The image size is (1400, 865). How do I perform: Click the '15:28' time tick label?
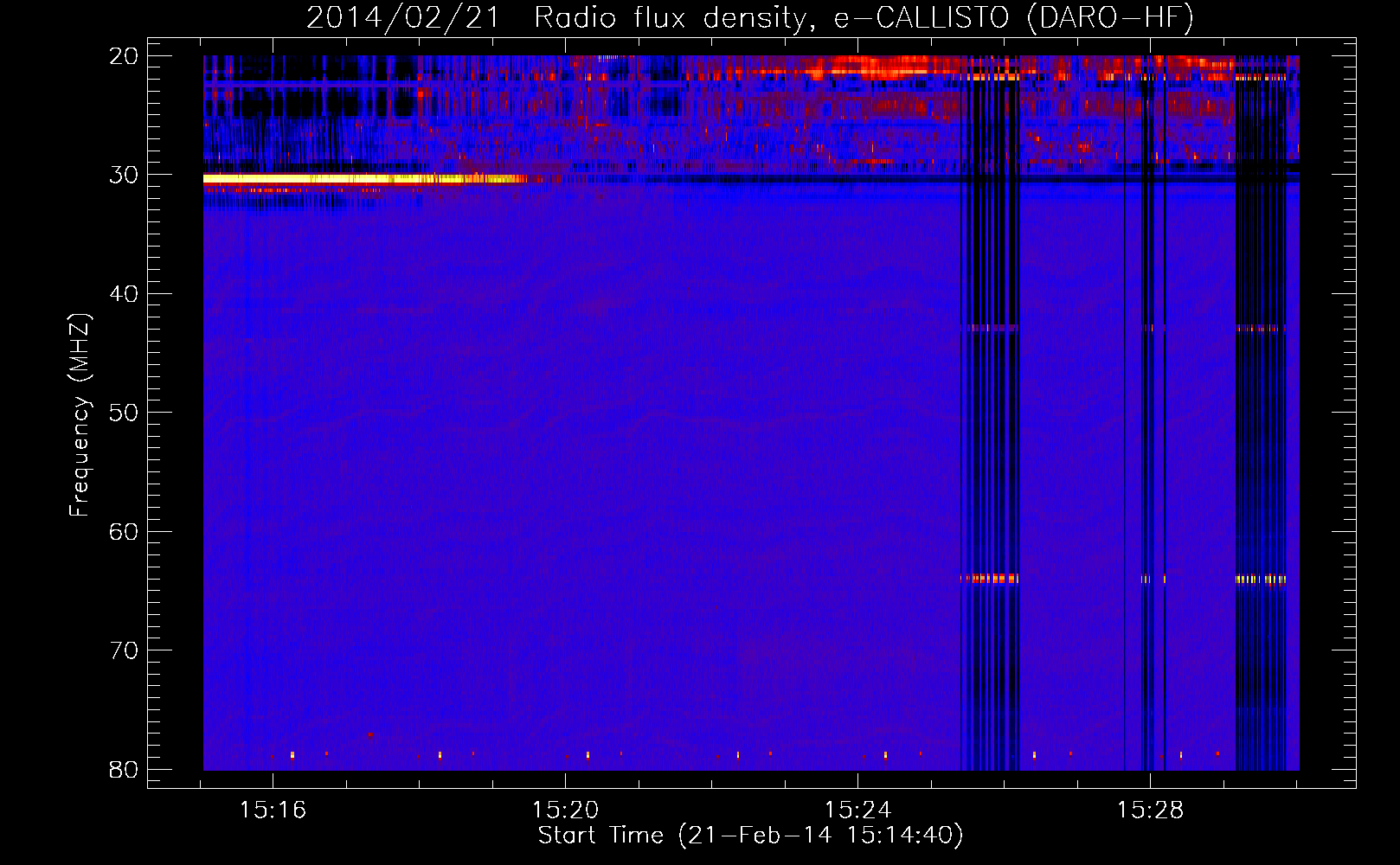(1150, 811)
